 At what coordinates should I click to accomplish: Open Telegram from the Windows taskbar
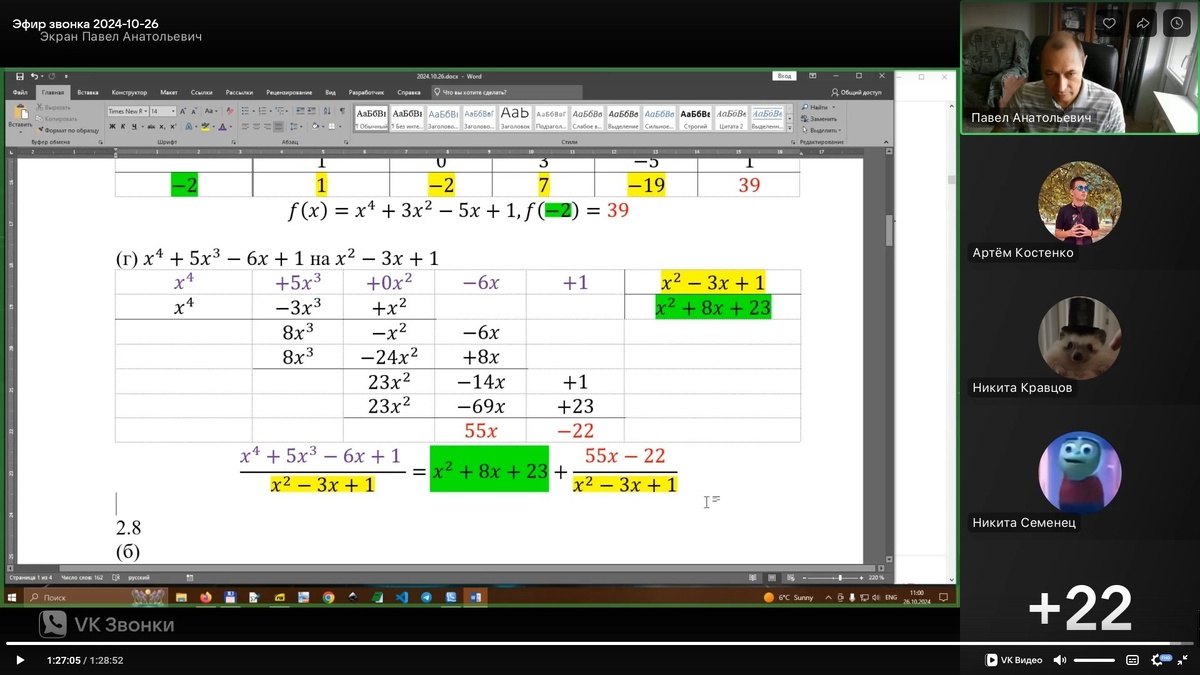[426, 597]
